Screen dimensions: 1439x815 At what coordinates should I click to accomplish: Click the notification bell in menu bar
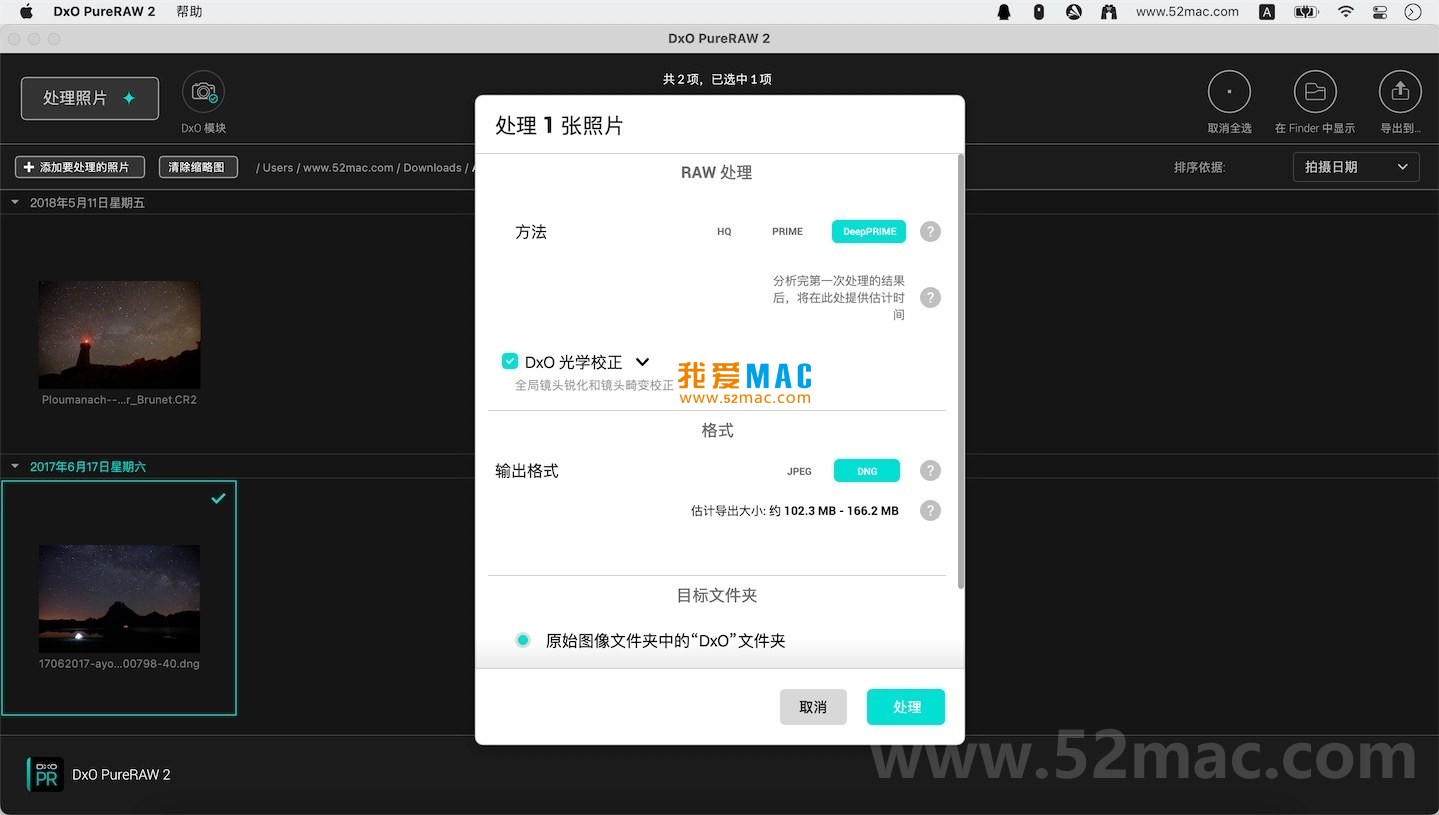1004,12
